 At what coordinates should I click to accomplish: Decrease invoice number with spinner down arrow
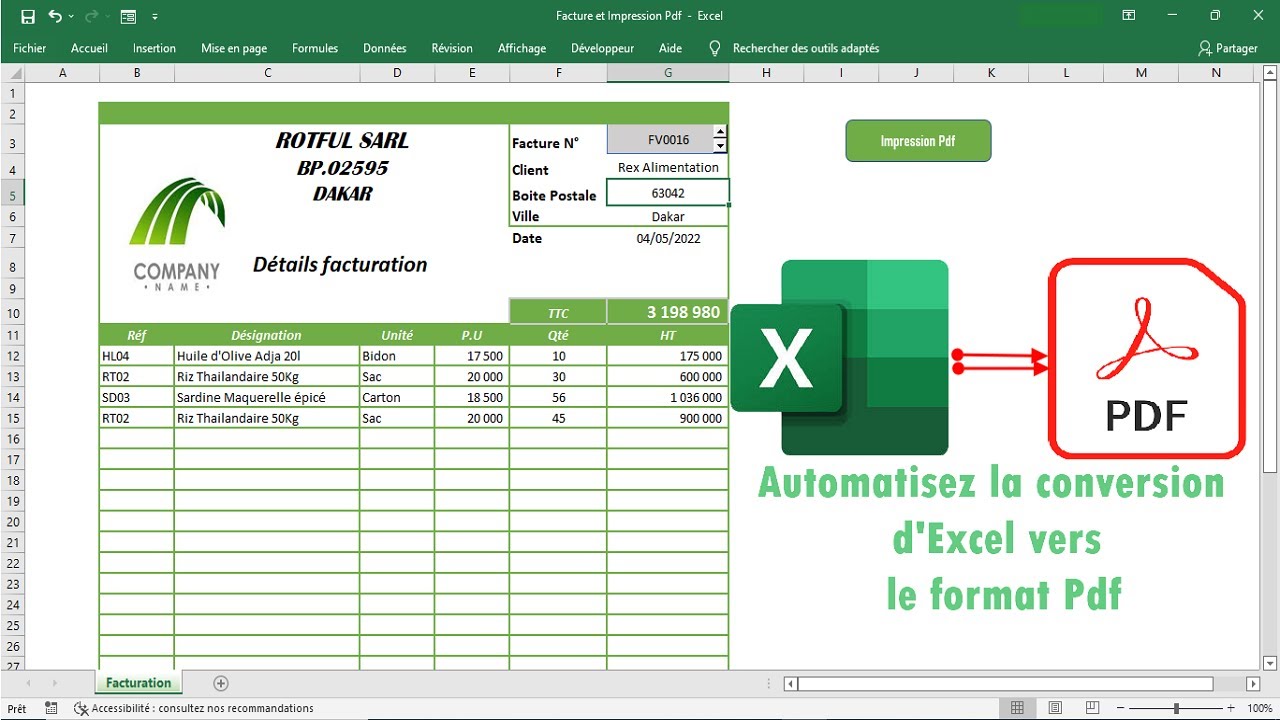720,146
